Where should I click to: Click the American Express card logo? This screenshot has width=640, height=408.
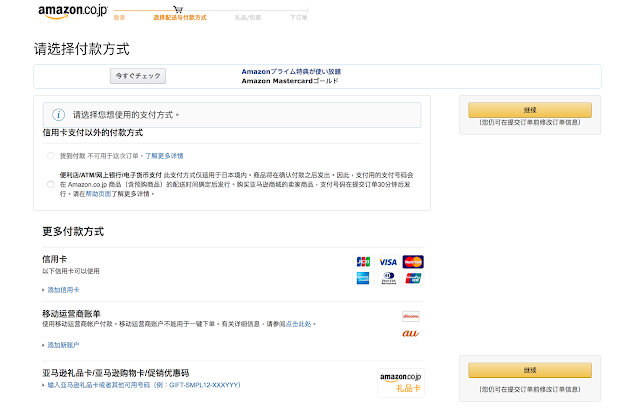point(363,278)
